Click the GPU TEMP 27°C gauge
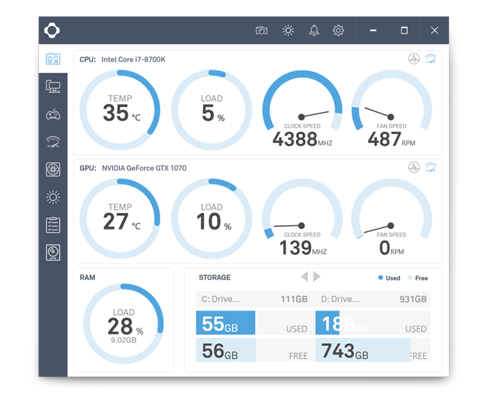Image resolution: width=487 pixels, height=399 pixels. (120, 218)
